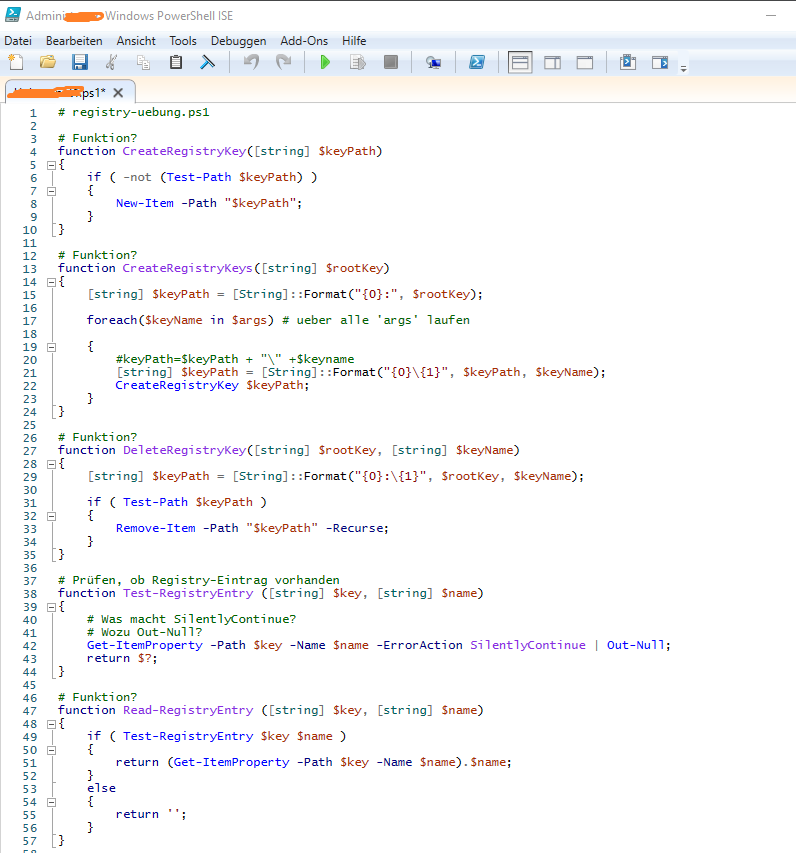Click Read-RegistryEntry function name on line 47

[188, 710]
